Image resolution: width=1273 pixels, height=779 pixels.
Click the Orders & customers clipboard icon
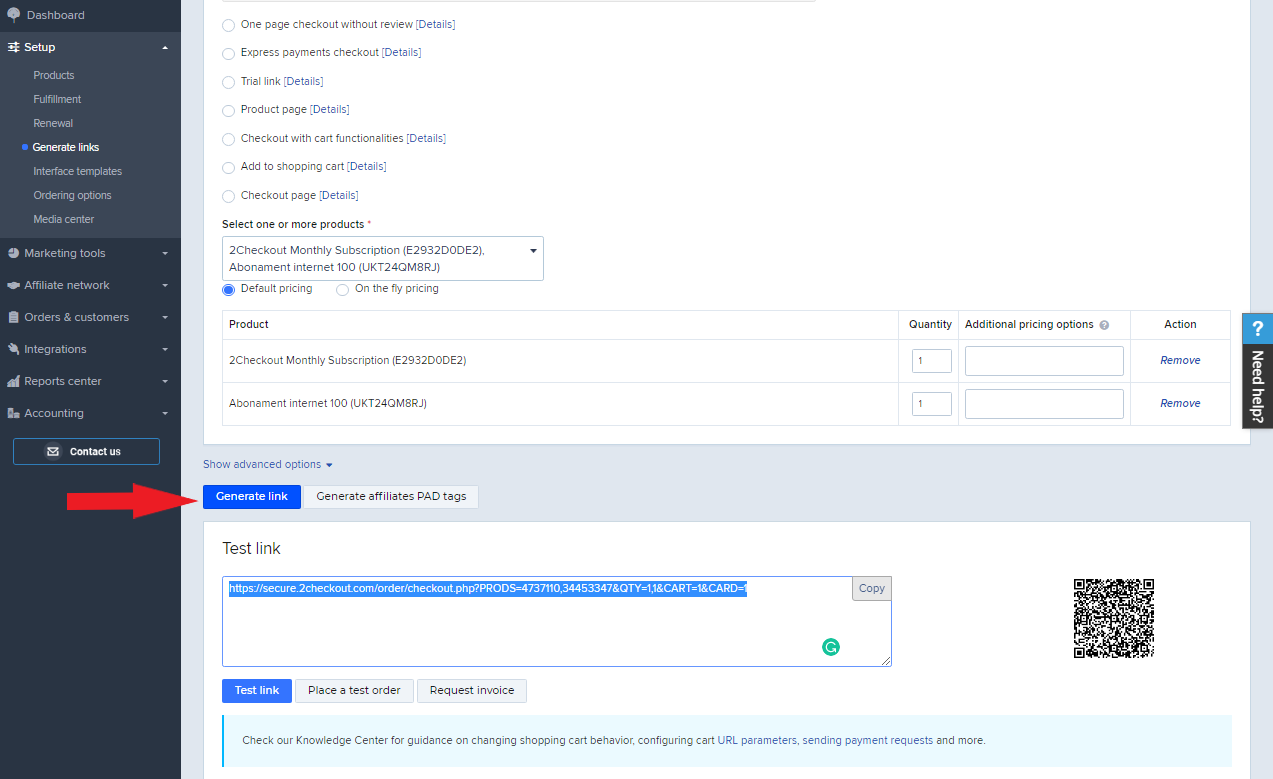[14, 317]
